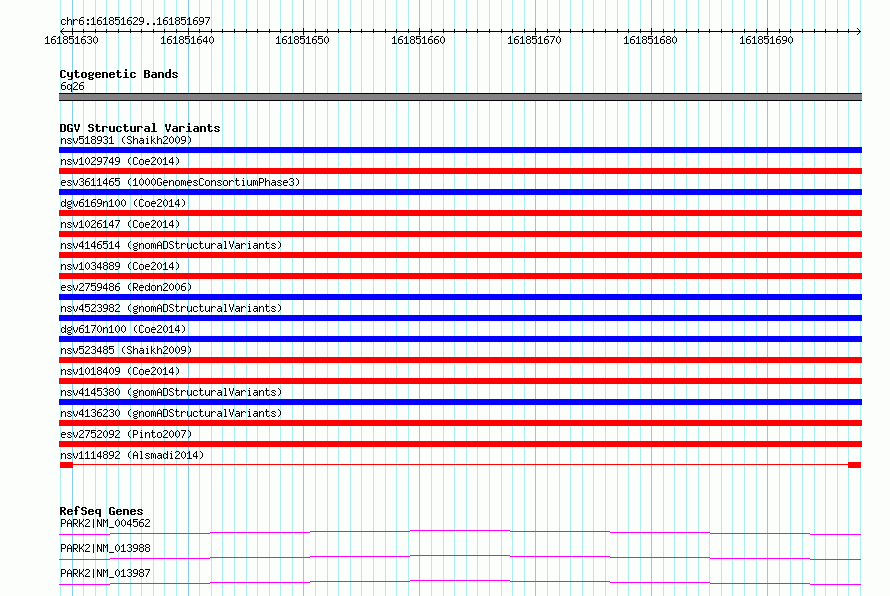Open variant nsv523485 (Shaikh2009) label
890x596 pixels.
pyautogui.click(x=126, y=350)
